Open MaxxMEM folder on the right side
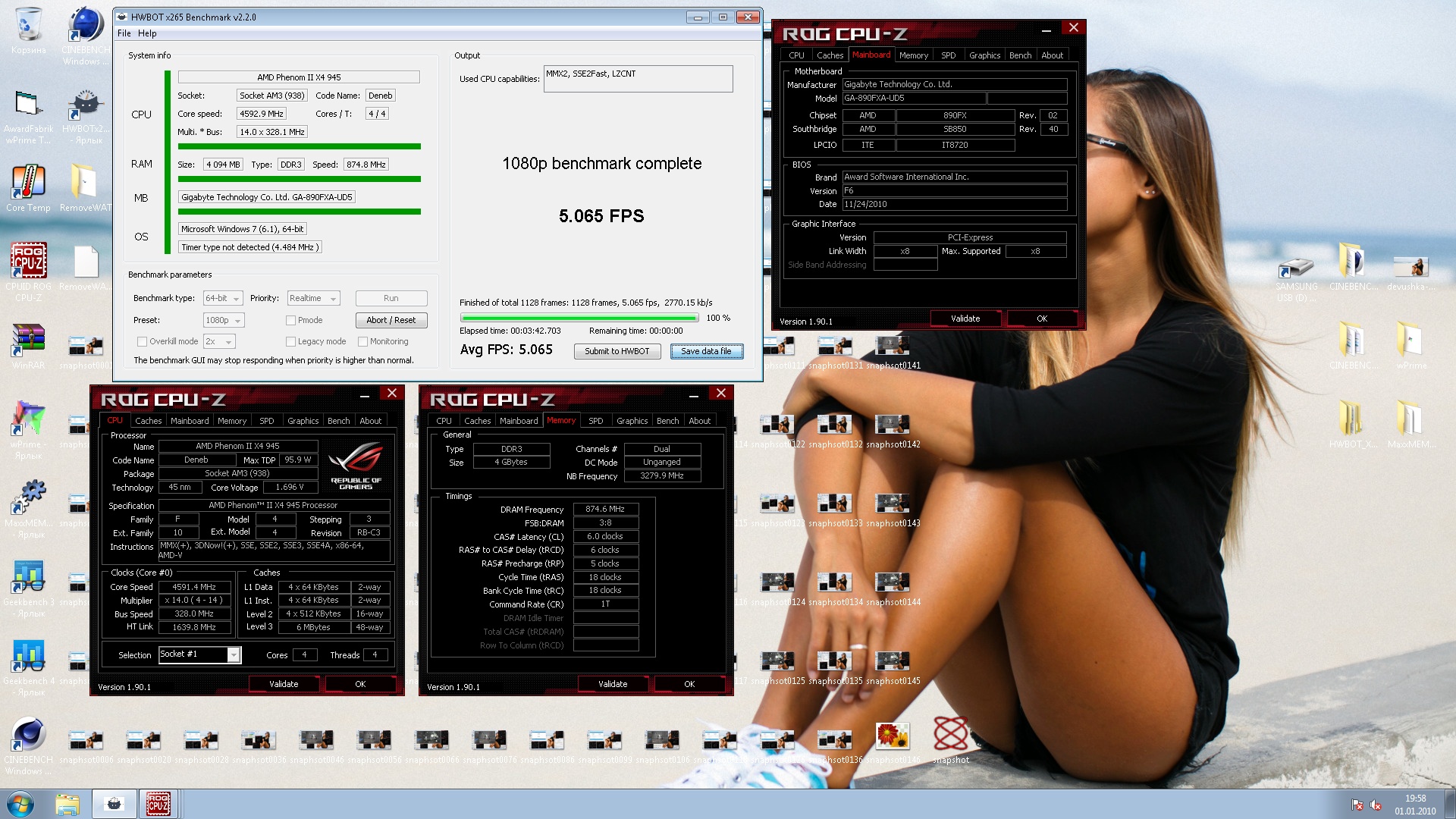This screenshot has height=819, width=1456. [x=1411, y=425]
